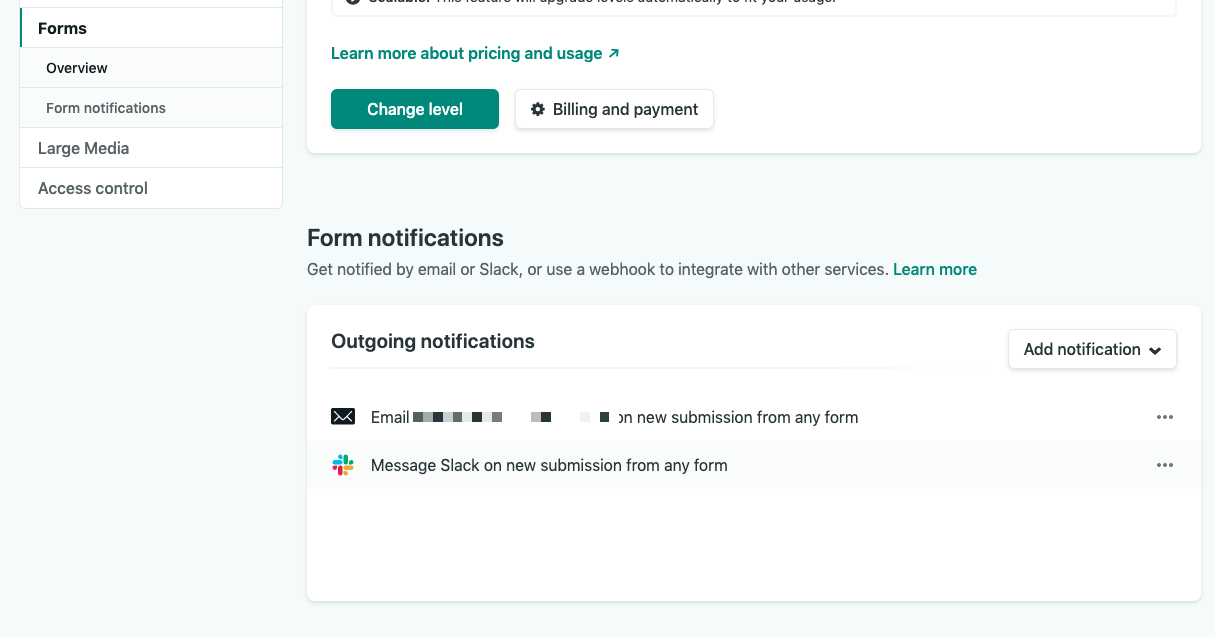Open options menu for the email notification

(x=1164, y=417)
